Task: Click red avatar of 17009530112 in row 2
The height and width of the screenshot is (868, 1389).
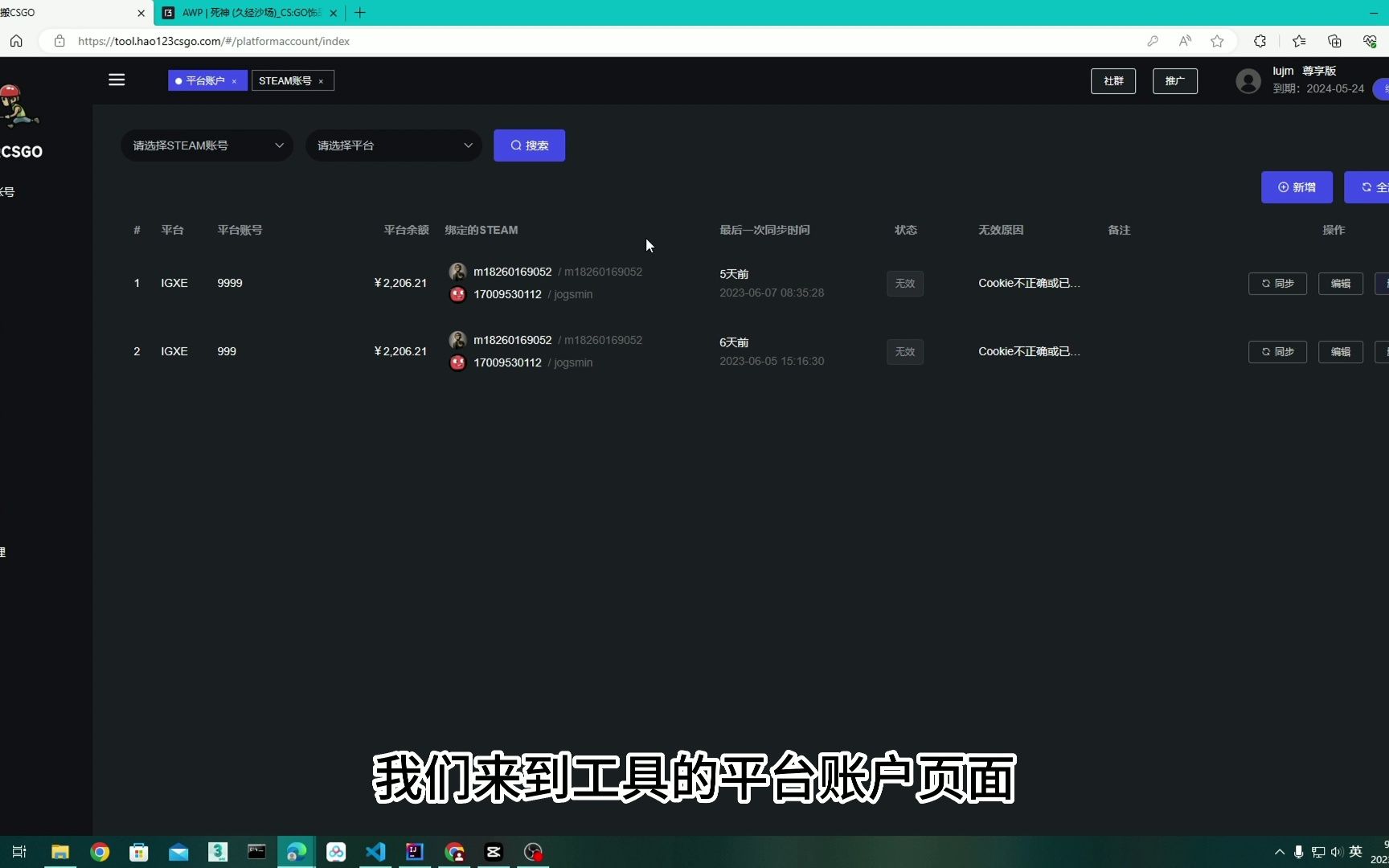Action: pos(457,362)
